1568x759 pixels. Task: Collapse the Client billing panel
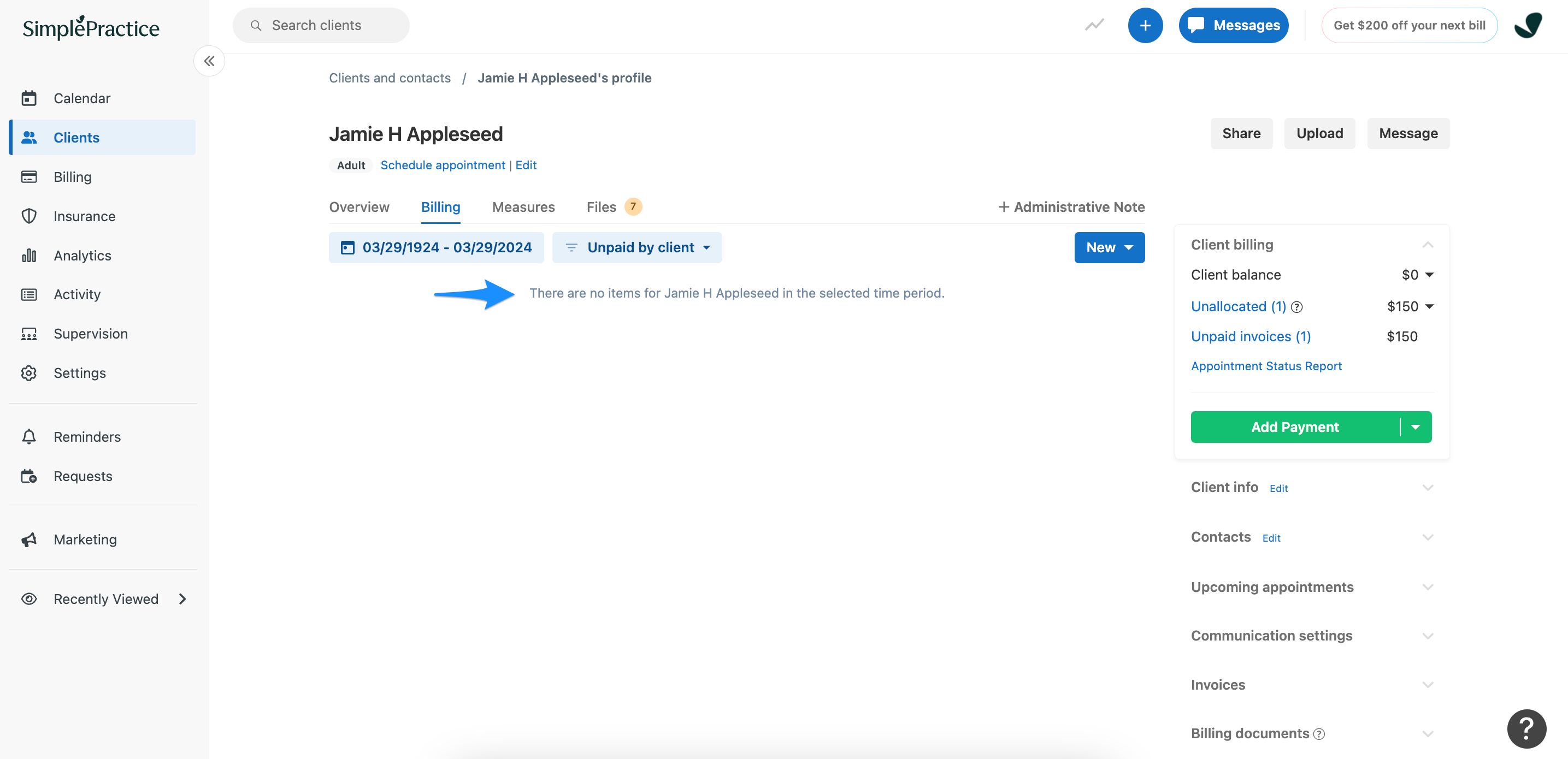click(x=1428, y=244)
